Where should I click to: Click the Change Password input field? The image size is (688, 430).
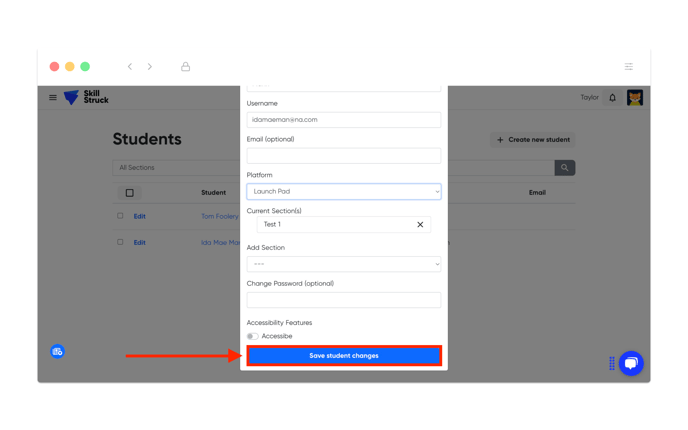click(344, 300)
